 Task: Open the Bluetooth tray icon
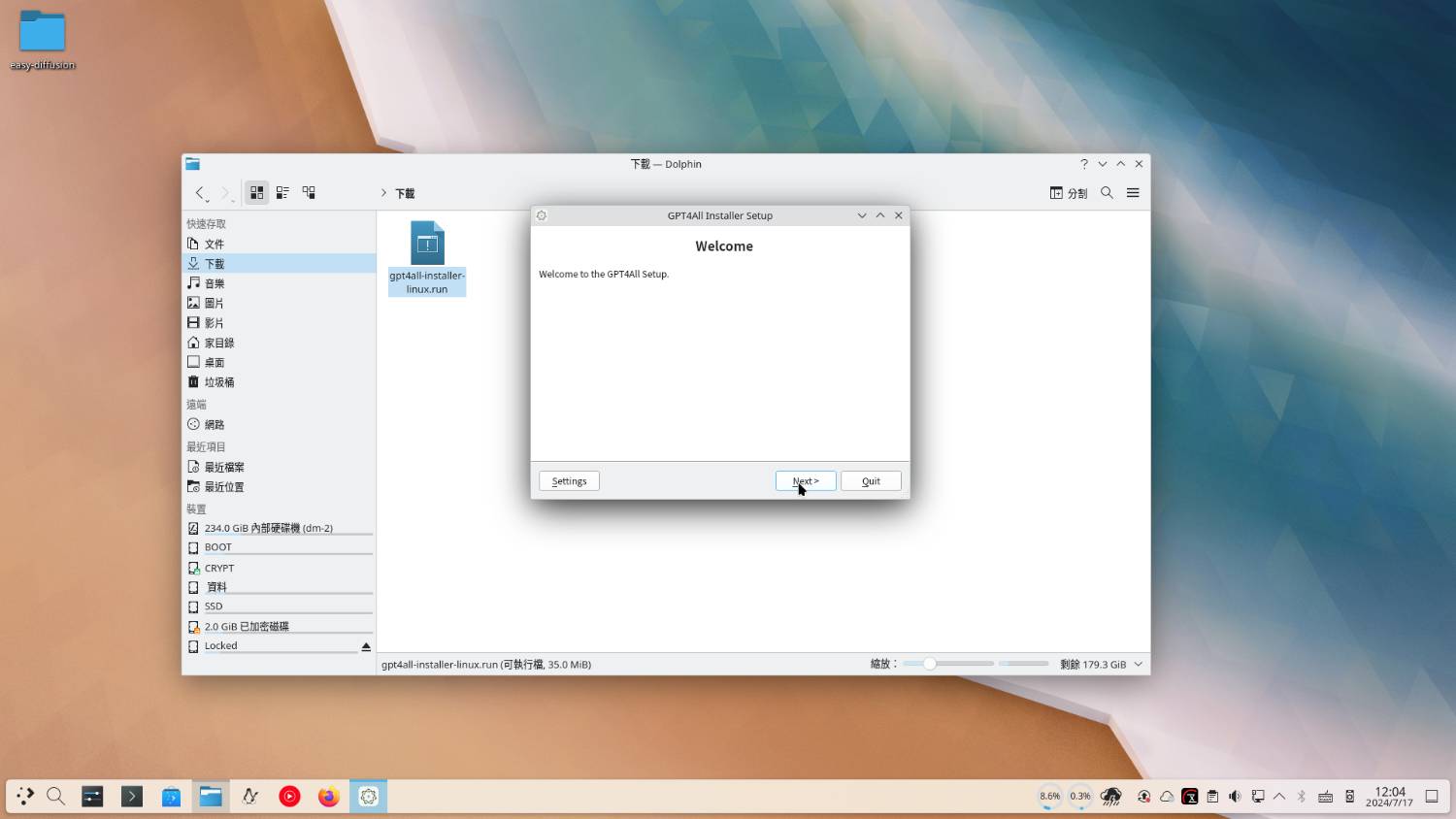pos(1302,797)
